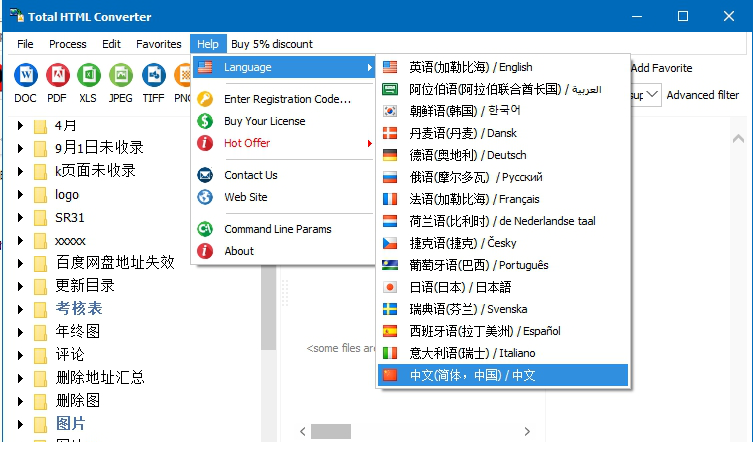Click the JPEG conversion icon
753x459 pixels.
coord(121,75)
